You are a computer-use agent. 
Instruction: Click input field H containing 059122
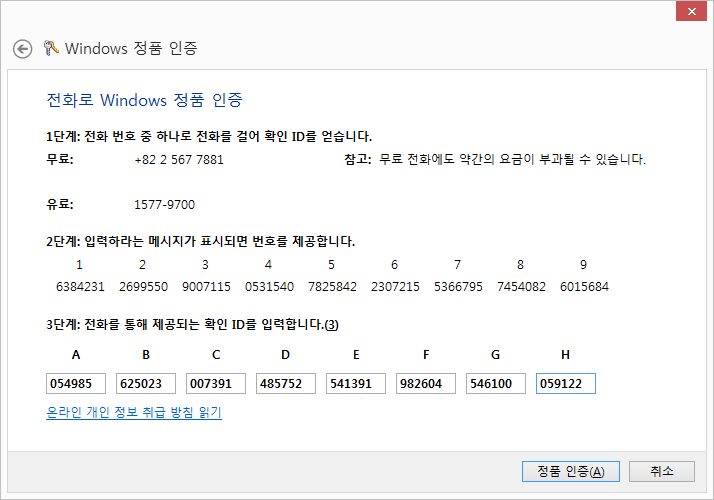tap(566, 383)
